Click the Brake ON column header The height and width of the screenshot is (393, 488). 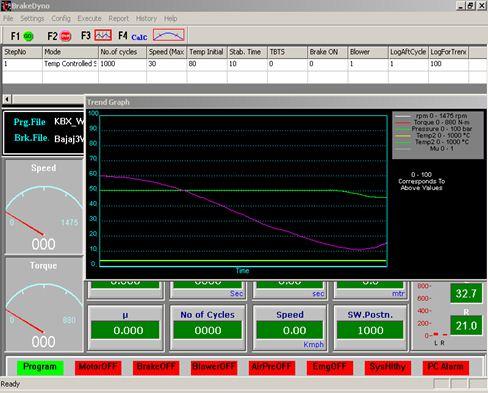(x=327, y=52)
